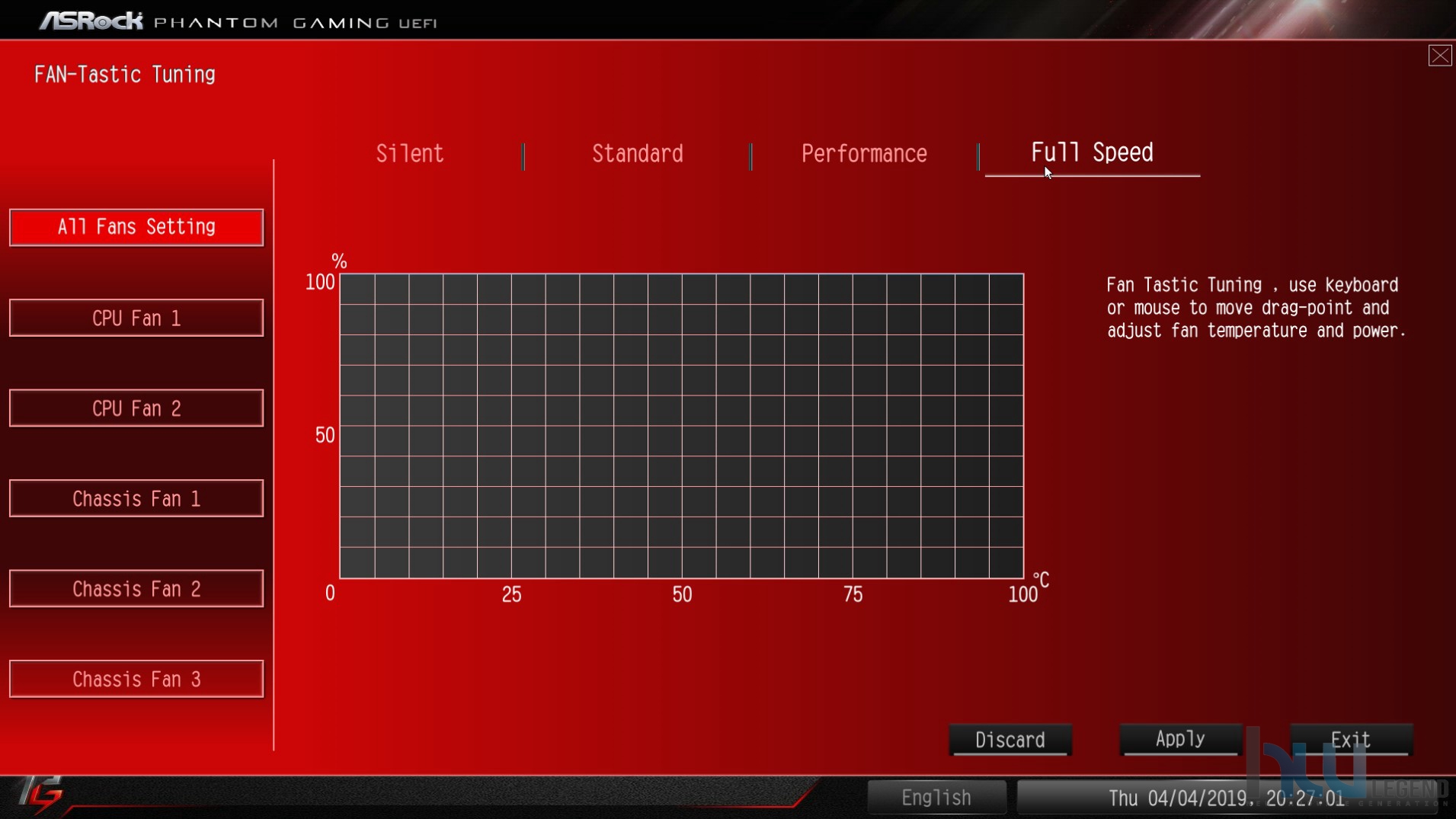Open CPU Fan 2 settings

136,408
